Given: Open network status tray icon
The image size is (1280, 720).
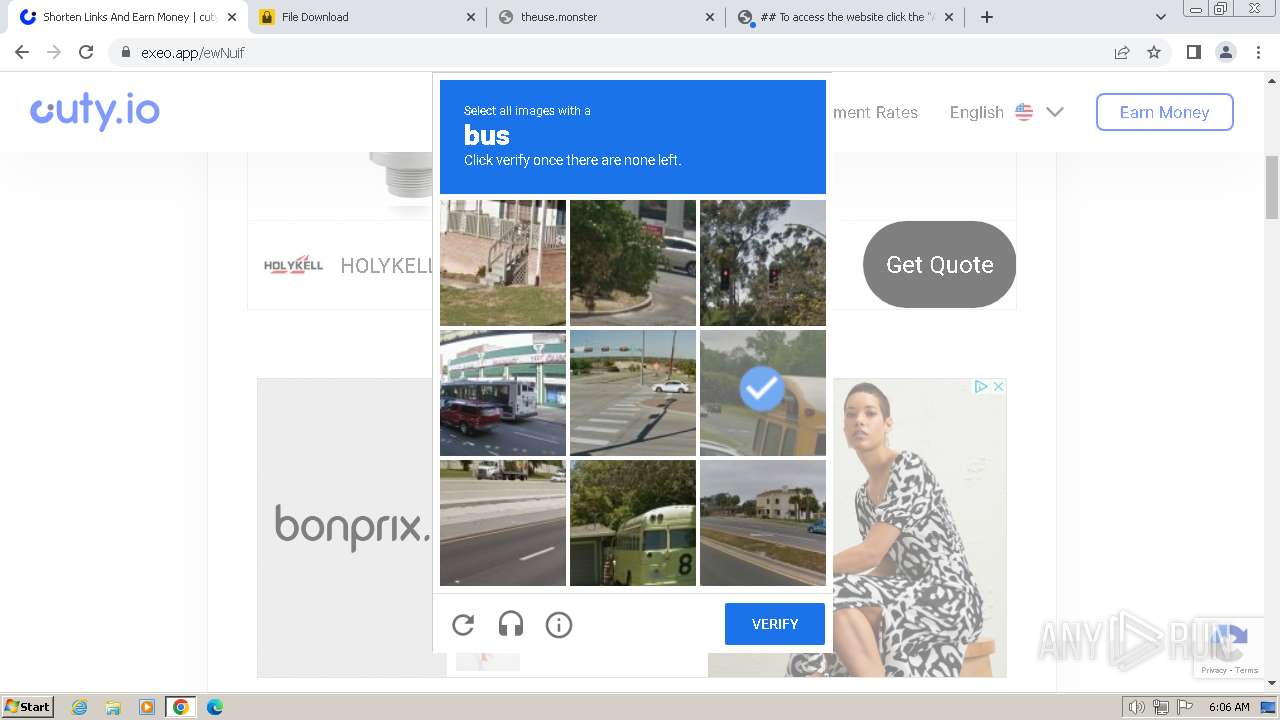Looking at the screenshot, I should (1161, 707).
